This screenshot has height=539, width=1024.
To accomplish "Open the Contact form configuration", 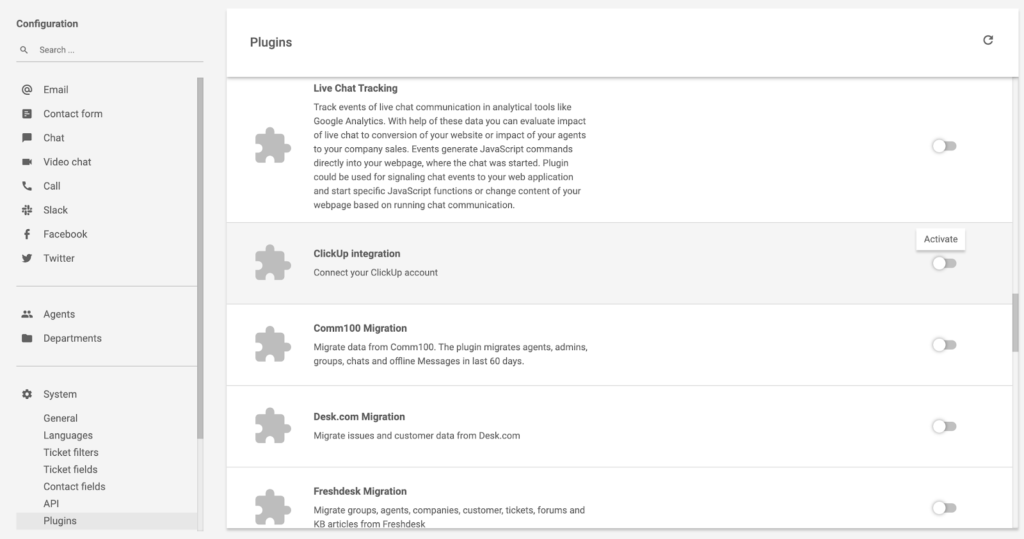I will (x=72, y=114).
